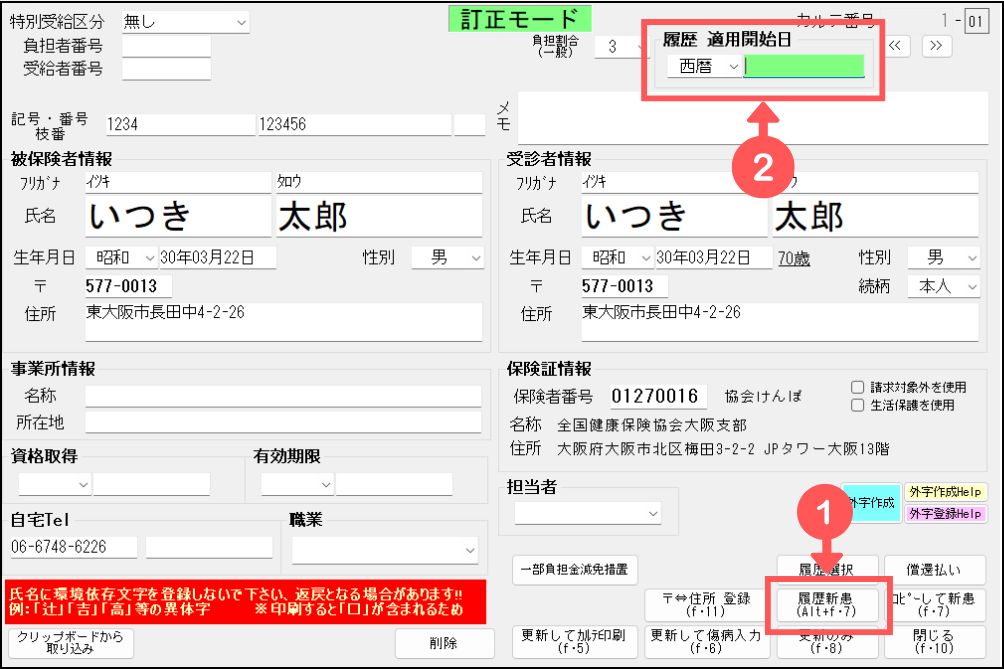
Task: Open the 担当者 dropdown list
Action: 588,513
